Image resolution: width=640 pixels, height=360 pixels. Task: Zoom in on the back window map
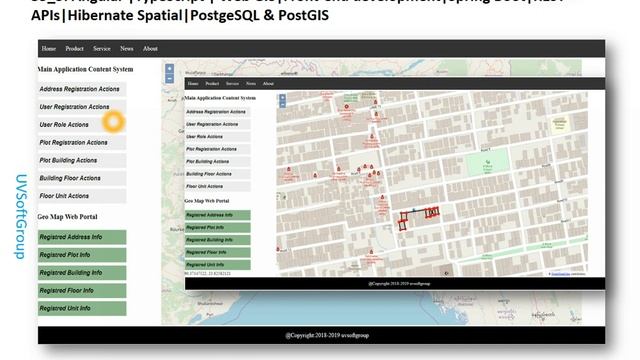tap(169, 69)
